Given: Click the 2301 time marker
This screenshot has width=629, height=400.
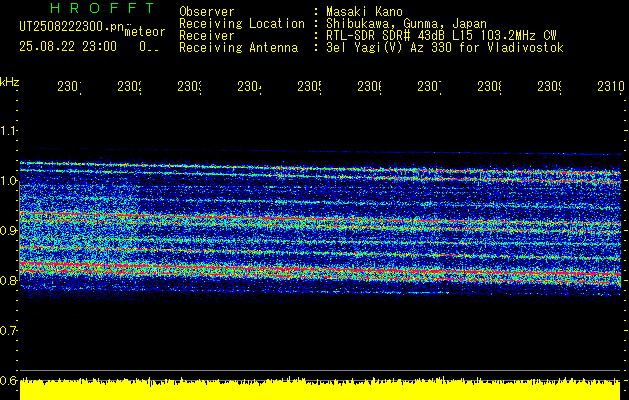Looking at the screenshot, I should pyautogui.click(x=69, y=87).
